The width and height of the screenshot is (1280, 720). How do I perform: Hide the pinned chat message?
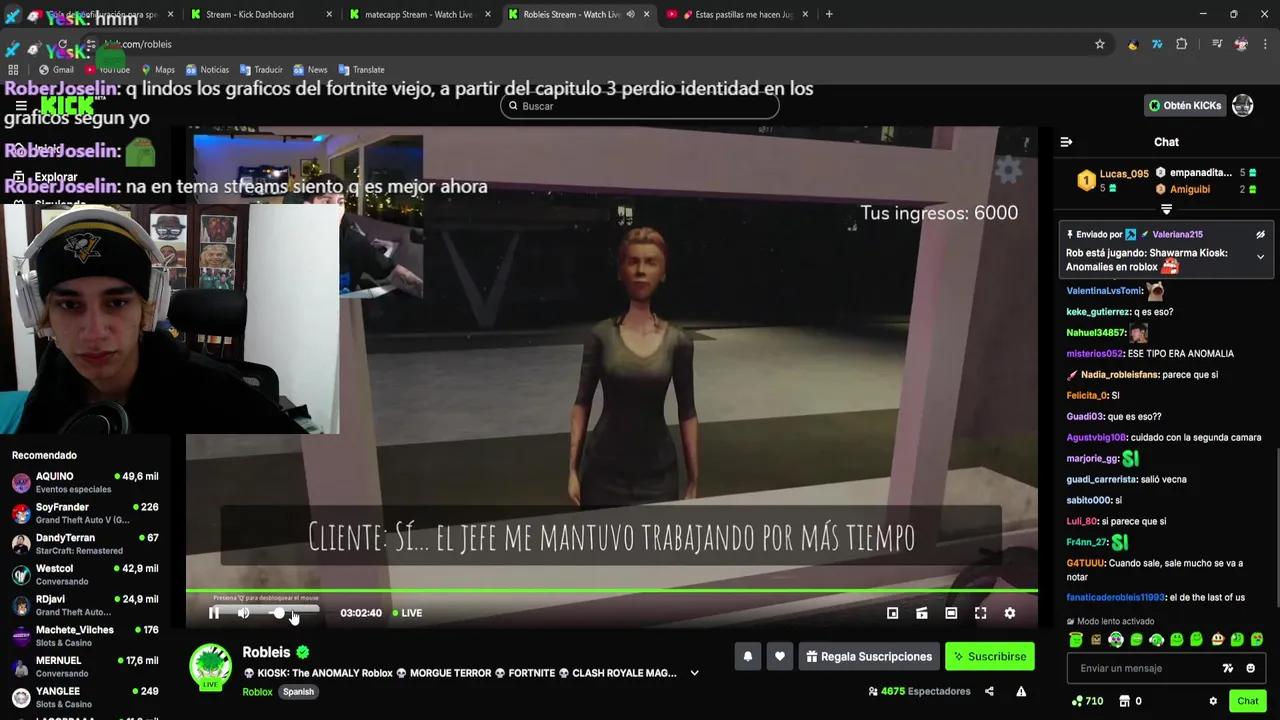coord(1260,235)
